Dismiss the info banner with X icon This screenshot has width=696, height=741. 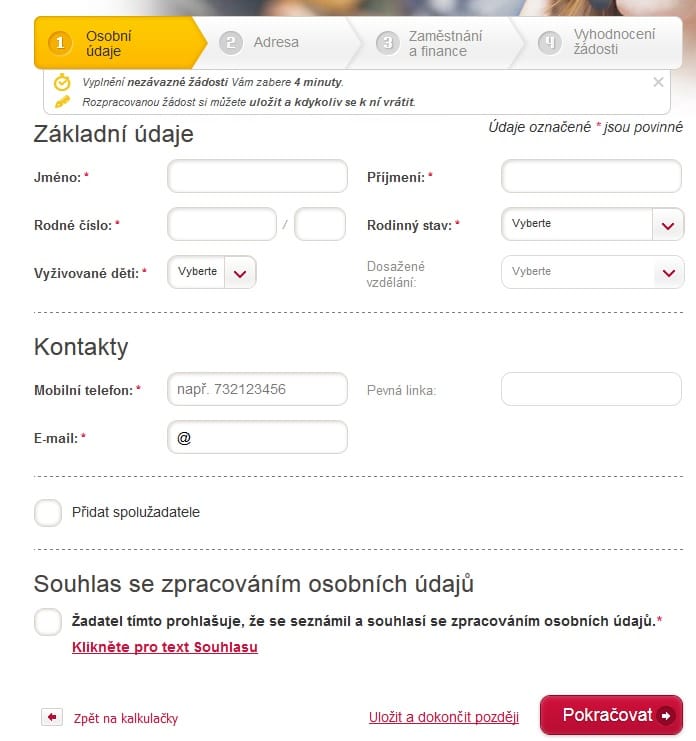[x=658, y=82]
